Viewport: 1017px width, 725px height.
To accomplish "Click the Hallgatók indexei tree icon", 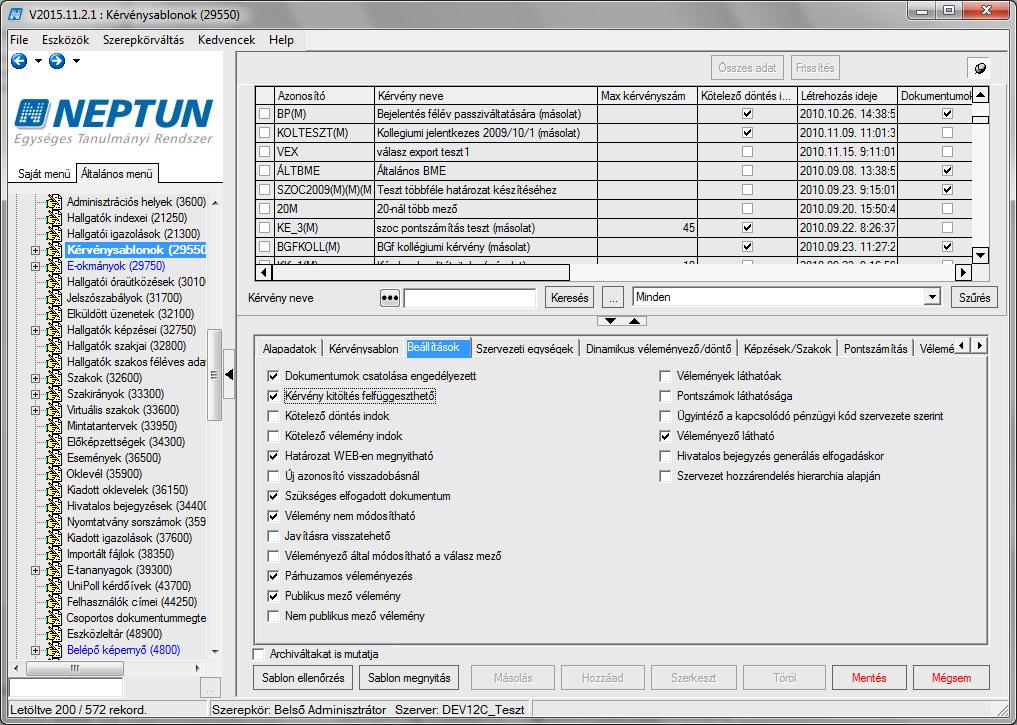I will [x=54, y=218].
